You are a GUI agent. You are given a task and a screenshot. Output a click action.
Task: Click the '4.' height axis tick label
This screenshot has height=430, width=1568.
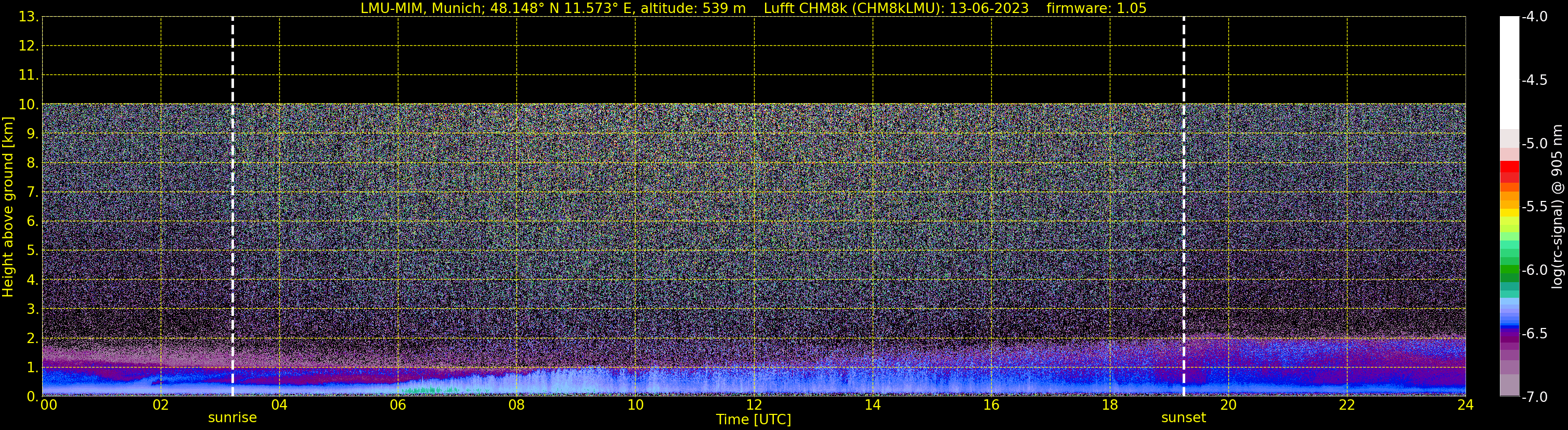click(33, 280)
